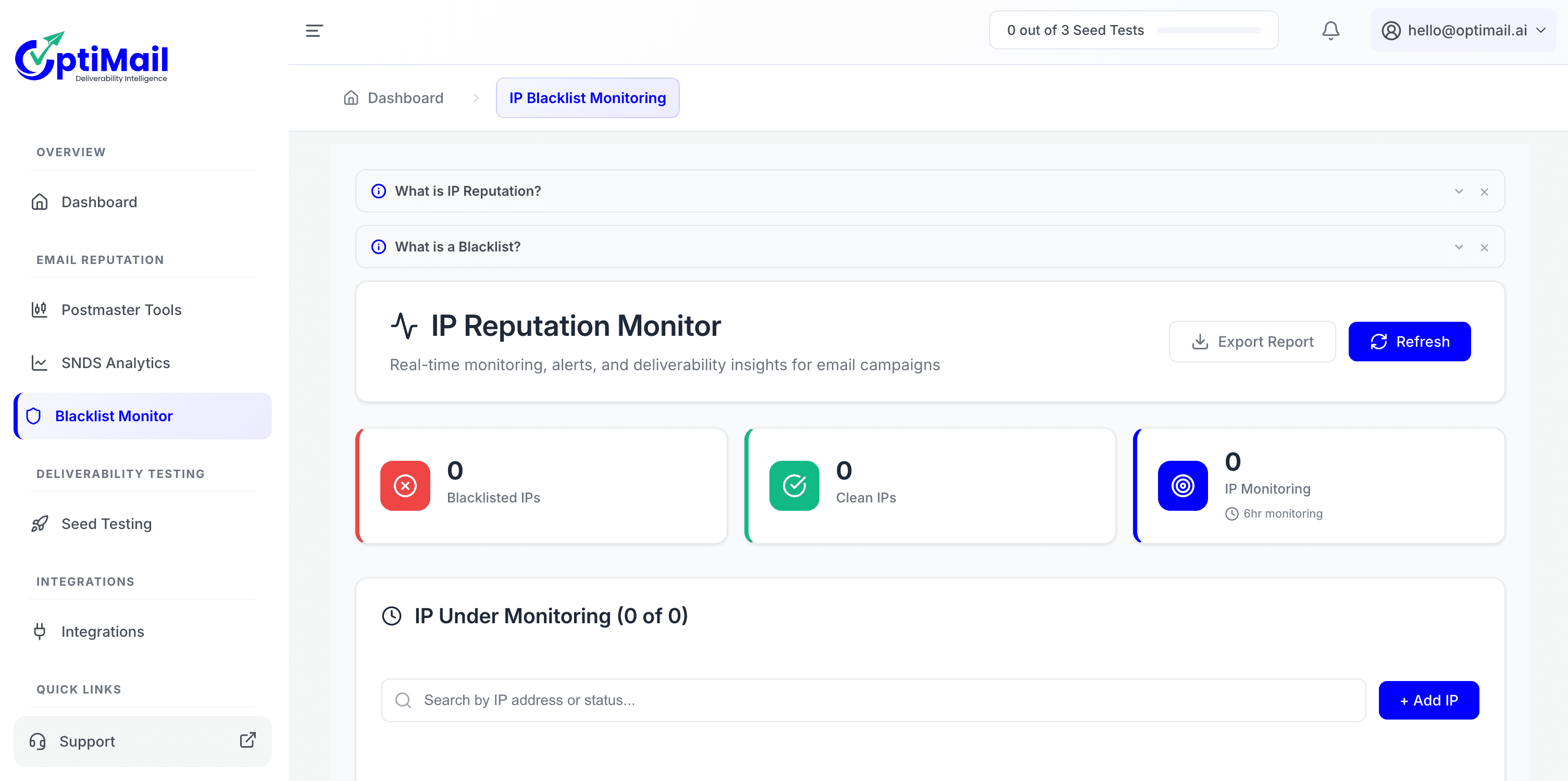Select the Seed Testing rocket icon
Viewport: 1568px width, 781px height.
39,524
